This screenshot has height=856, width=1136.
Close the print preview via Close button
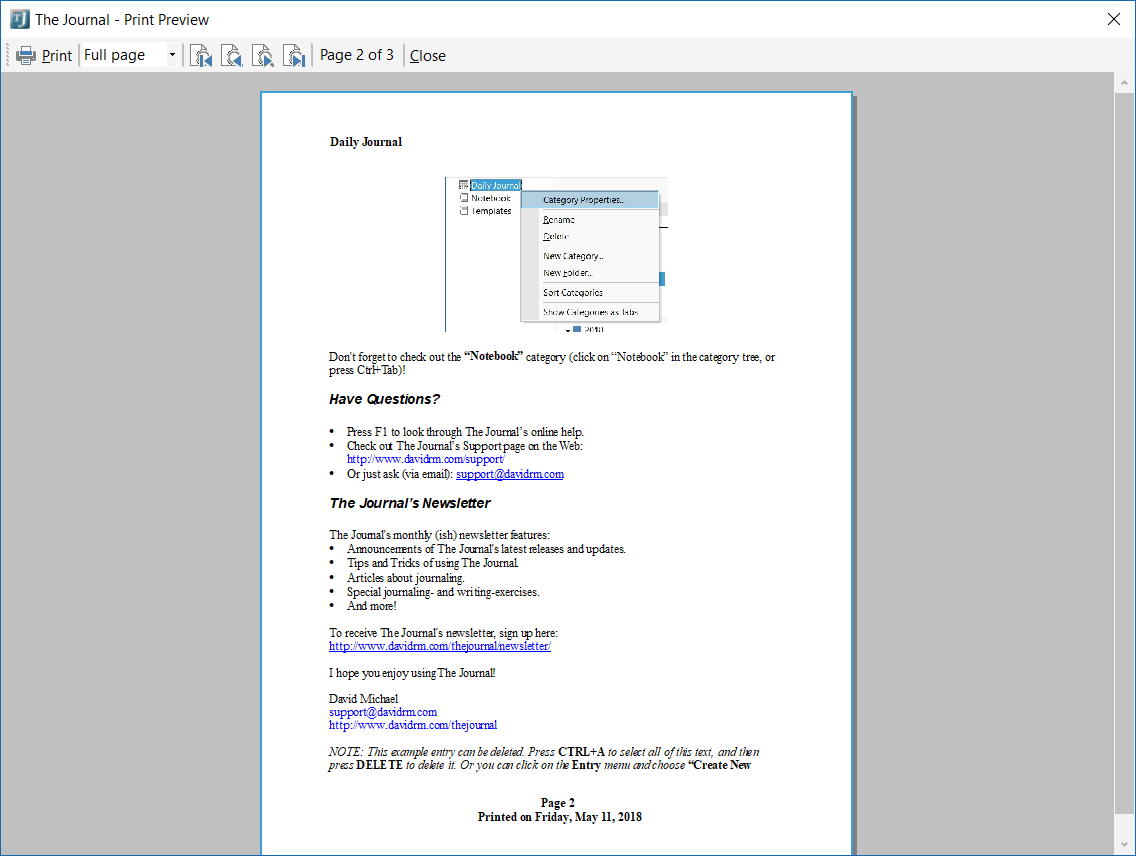(427, 56)
